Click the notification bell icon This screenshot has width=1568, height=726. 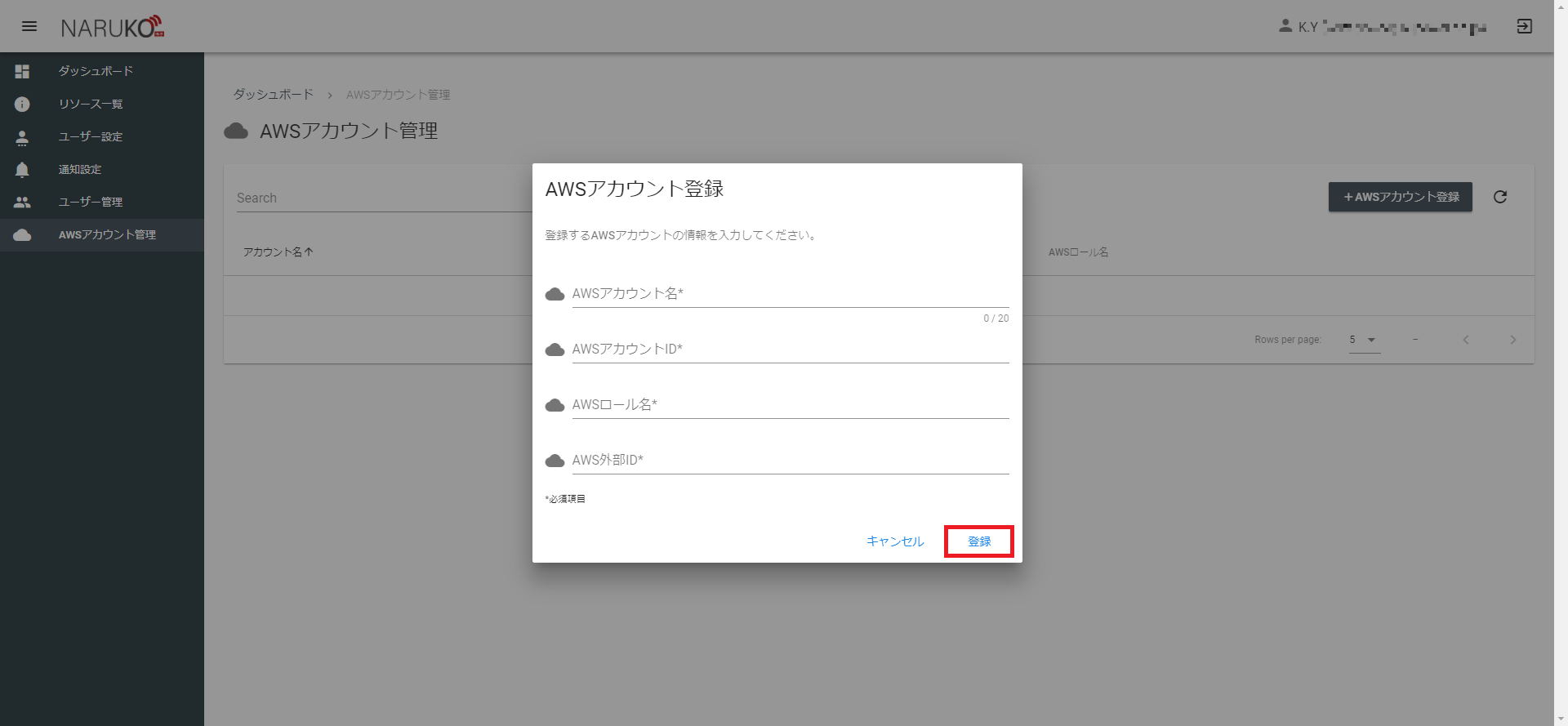pyautogui.click(x=22, y=170)
